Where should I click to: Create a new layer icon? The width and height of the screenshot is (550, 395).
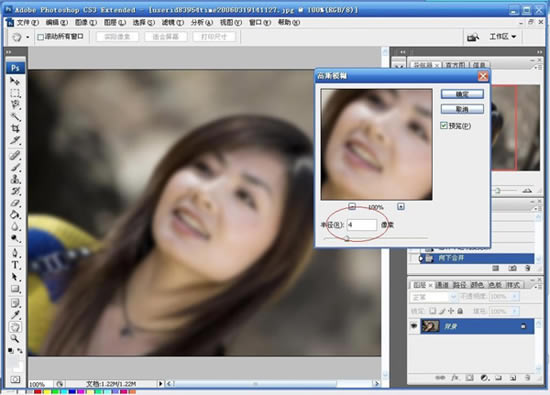point(513,378)
